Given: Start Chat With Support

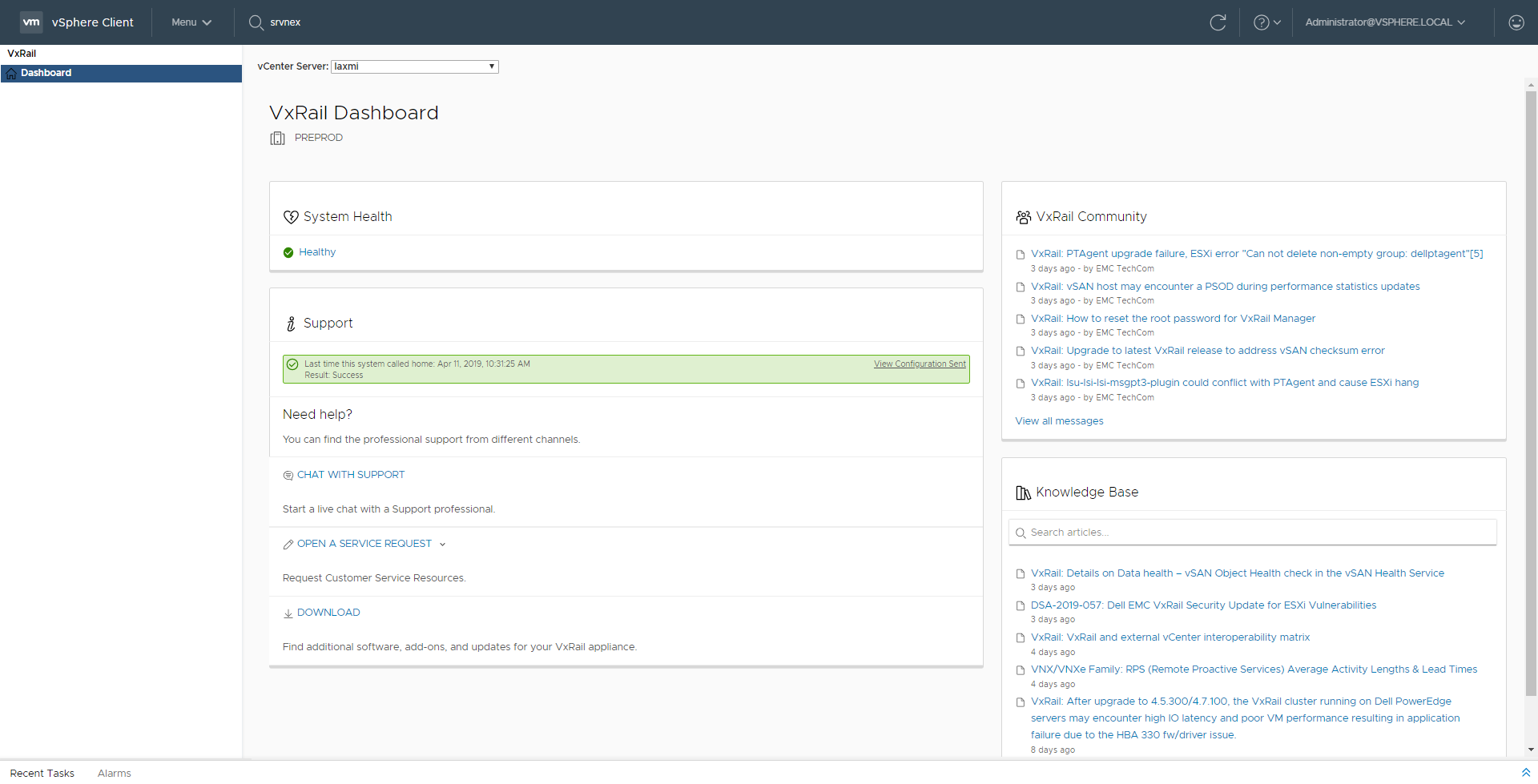Looking at the screenshot, I should click(x=350, y=475).
